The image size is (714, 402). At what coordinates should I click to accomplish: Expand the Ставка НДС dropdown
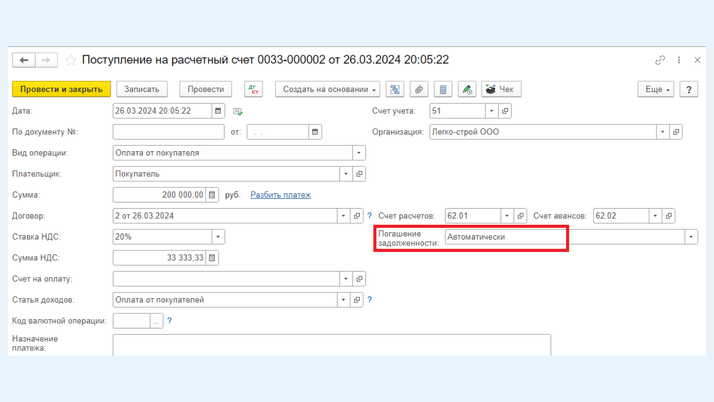(x=218, y=237)
